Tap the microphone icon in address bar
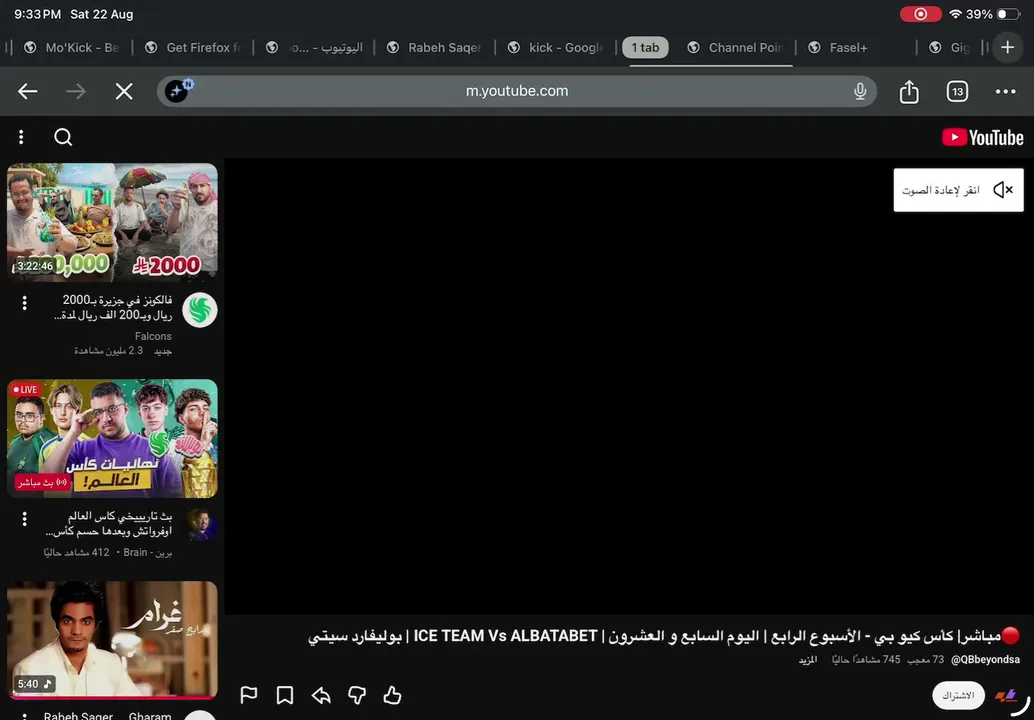 click(x=860, y=92)
